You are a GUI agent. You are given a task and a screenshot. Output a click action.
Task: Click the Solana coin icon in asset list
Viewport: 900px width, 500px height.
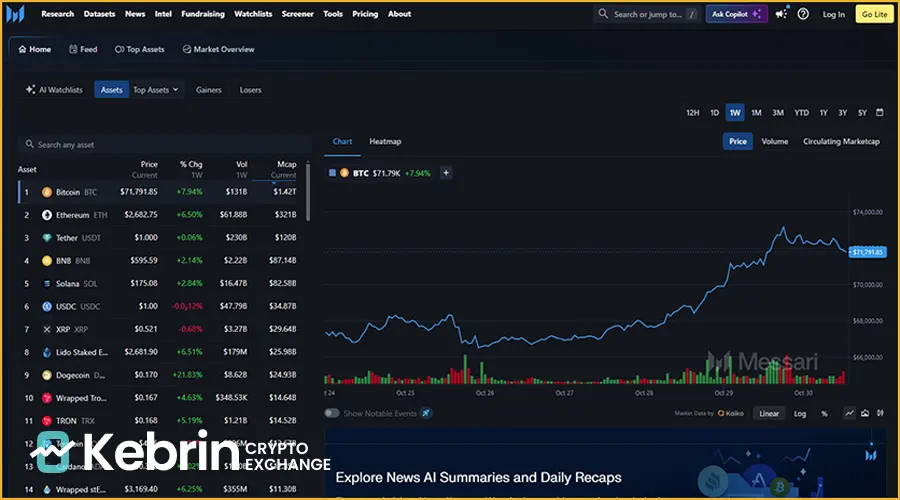coord(46,284)
